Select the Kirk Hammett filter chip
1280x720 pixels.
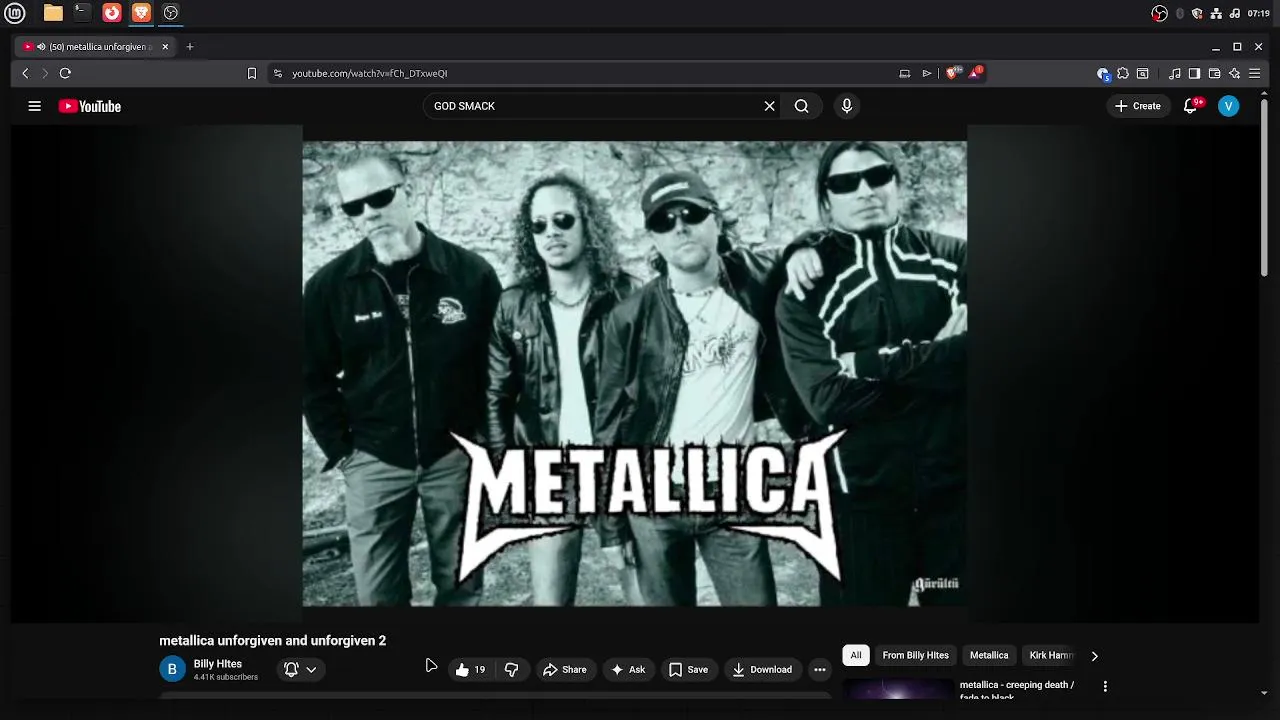1050,655
